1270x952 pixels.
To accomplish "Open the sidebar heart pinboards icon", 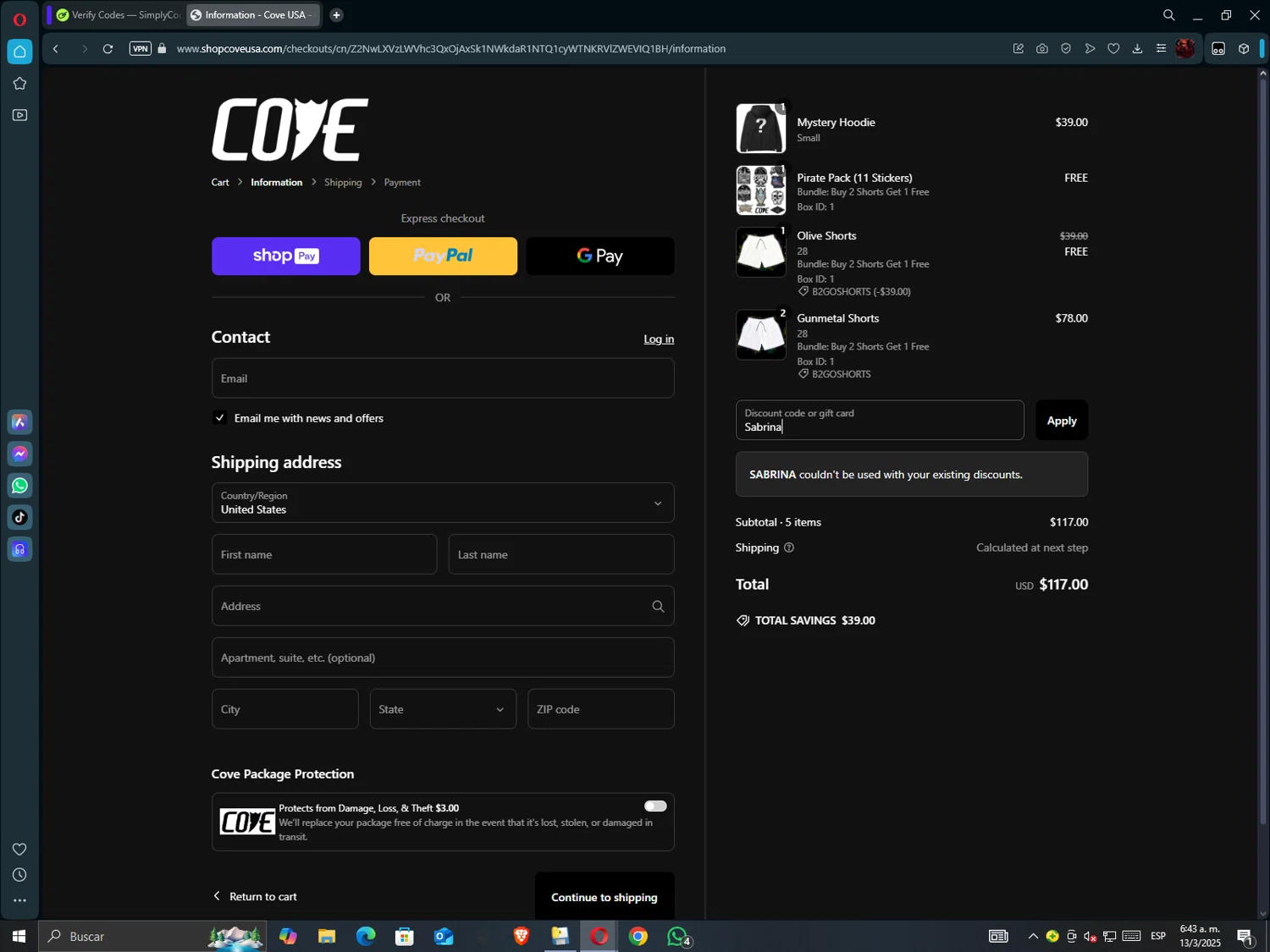I will [x=19, y=849].
